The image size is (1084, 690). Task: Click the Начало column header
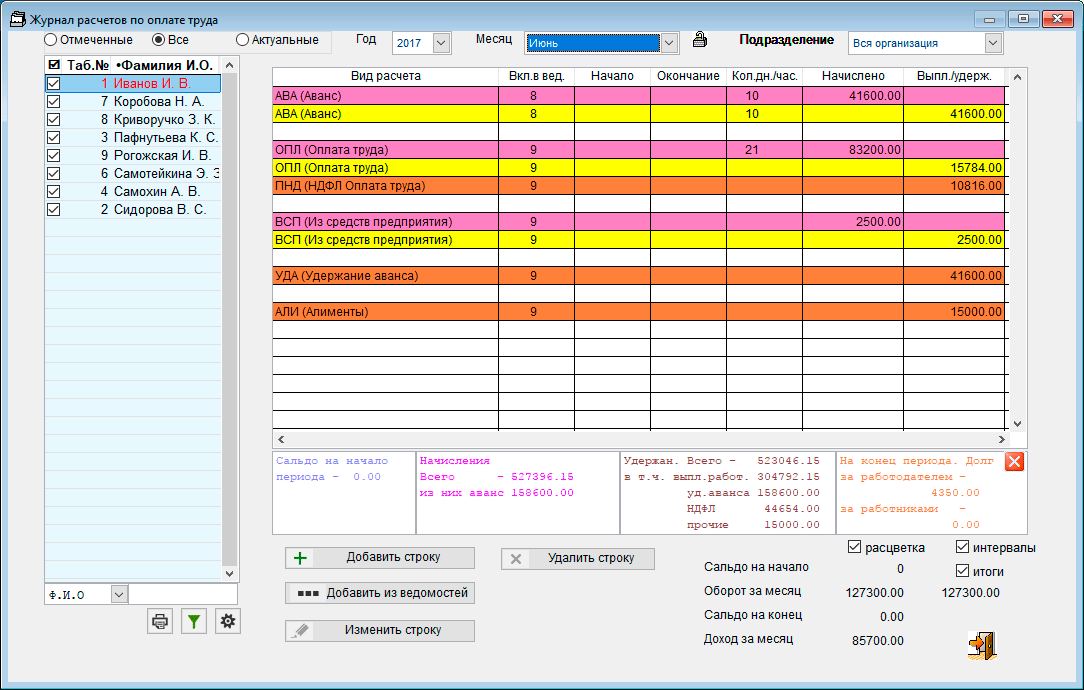point(613,76)
